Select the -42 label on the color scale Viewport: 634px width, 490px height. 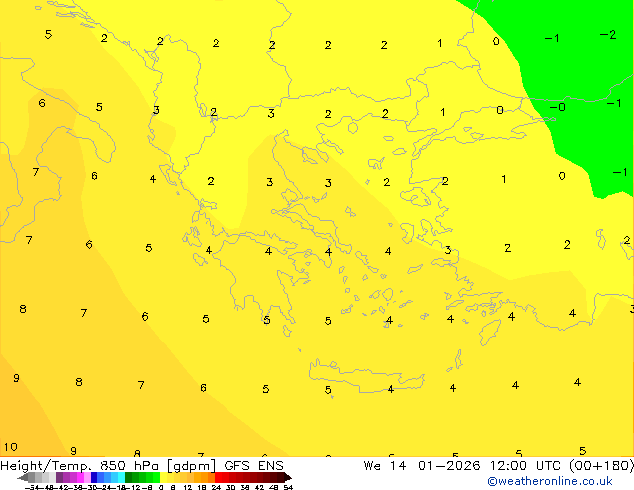[63, 487]
